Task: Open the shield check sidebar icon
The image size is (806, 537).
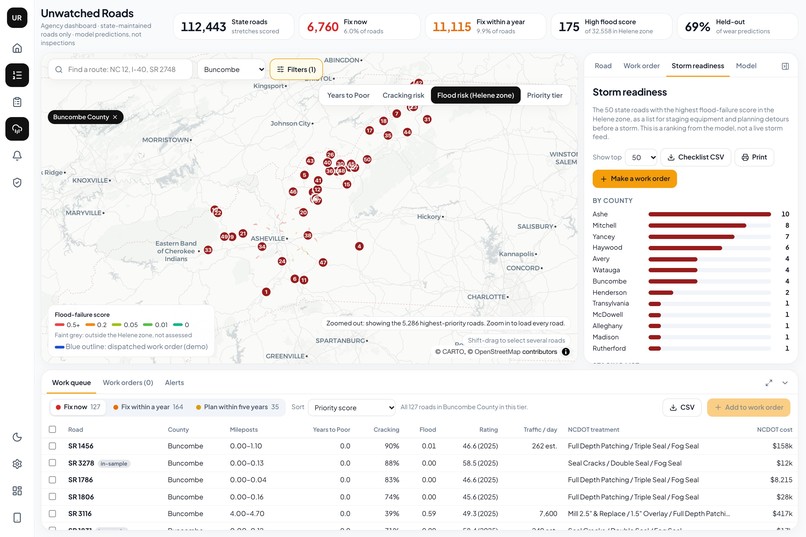Action: pyautogui.click(x=17, y=182)
